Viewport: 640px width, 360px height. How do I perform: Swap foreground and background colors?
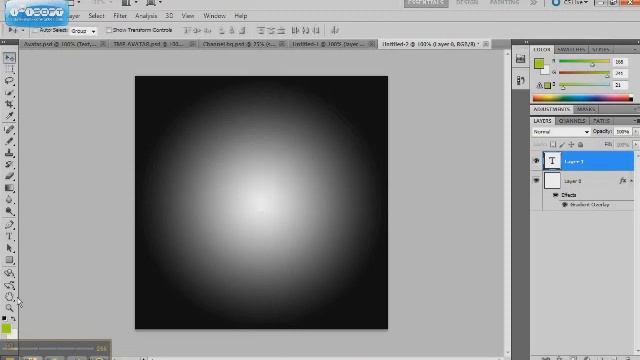13,318
